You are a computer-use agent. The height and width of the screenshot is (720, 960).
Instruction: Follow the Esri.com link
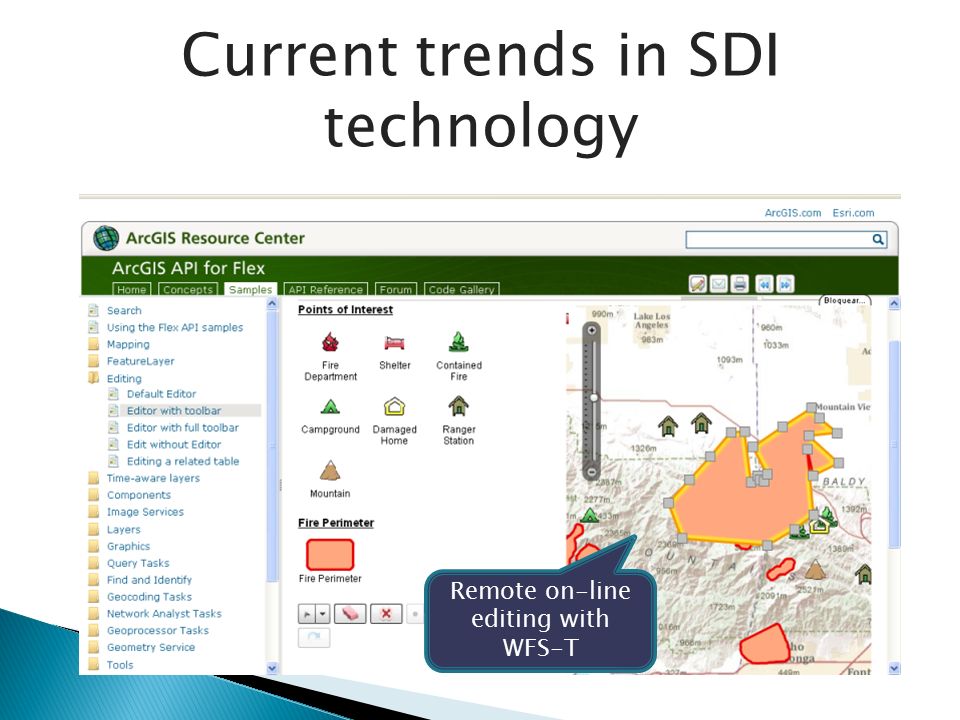(x=853, y=212)
